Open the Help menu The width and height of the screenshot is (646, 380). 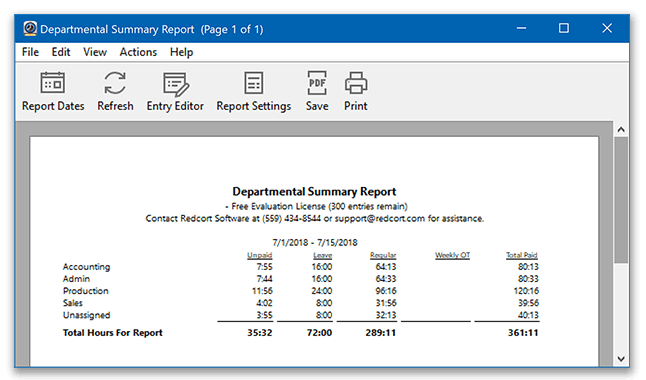tap(181, 52)
